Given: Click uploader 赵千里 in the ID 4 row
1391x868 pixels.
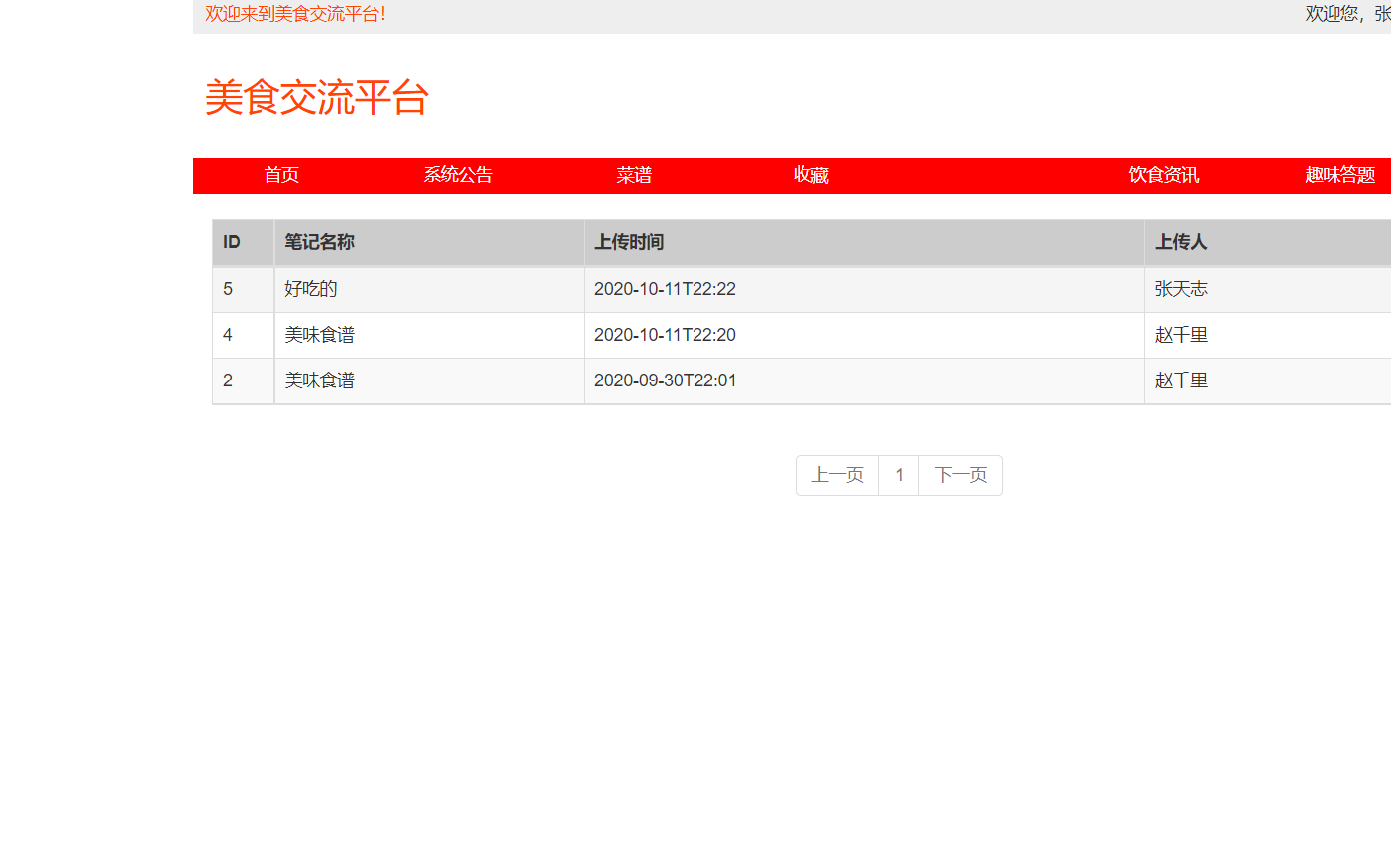Looking at the screenshot, I should tap(1181, 335).
